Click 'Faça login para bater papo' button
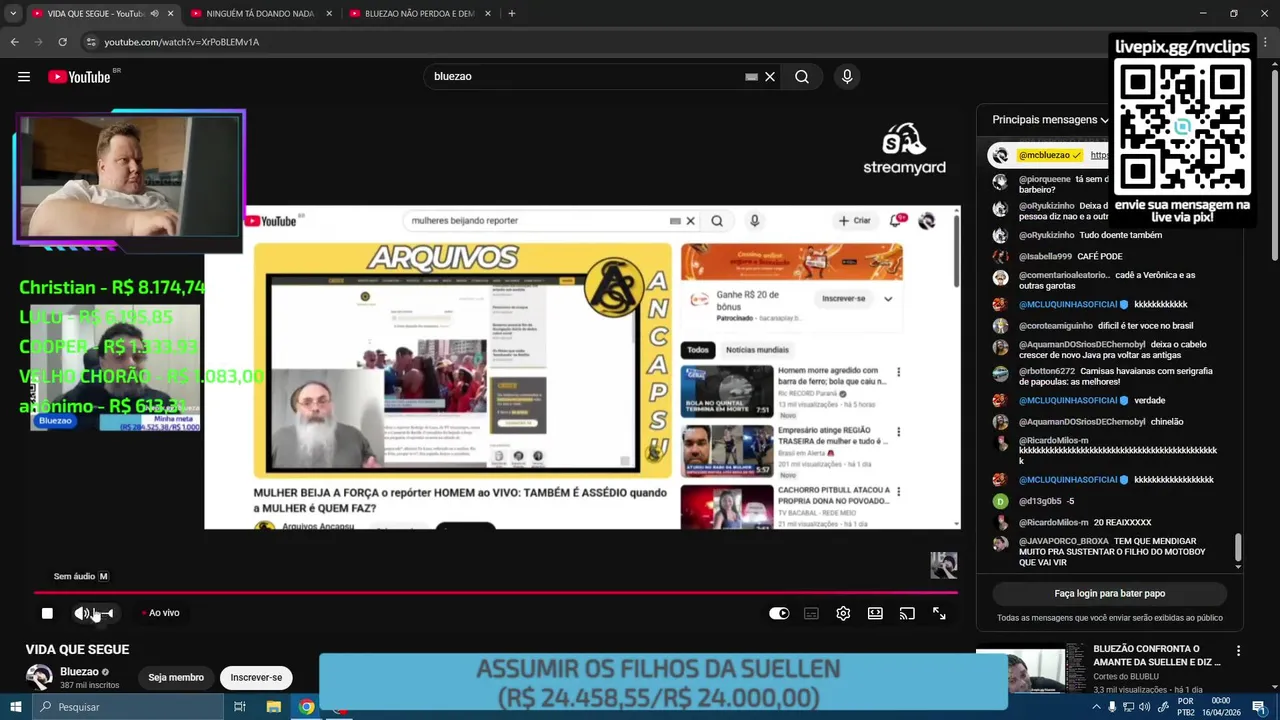This screenshot has width=1280, height=720. [1110, 593]
